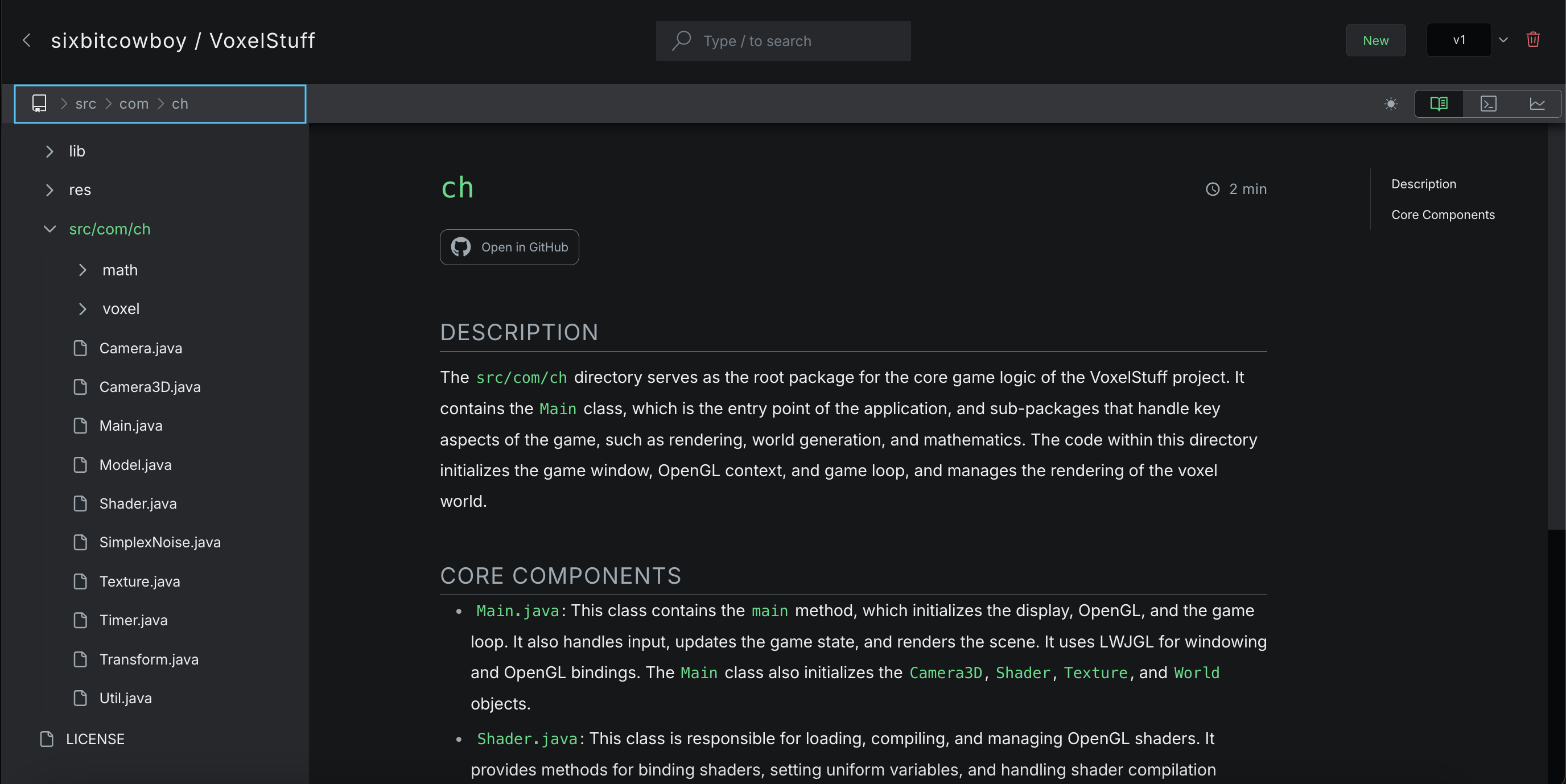1566x784 pixels.
Task: Click the Transform.java file icon
Action: click(x=80, y=659)
